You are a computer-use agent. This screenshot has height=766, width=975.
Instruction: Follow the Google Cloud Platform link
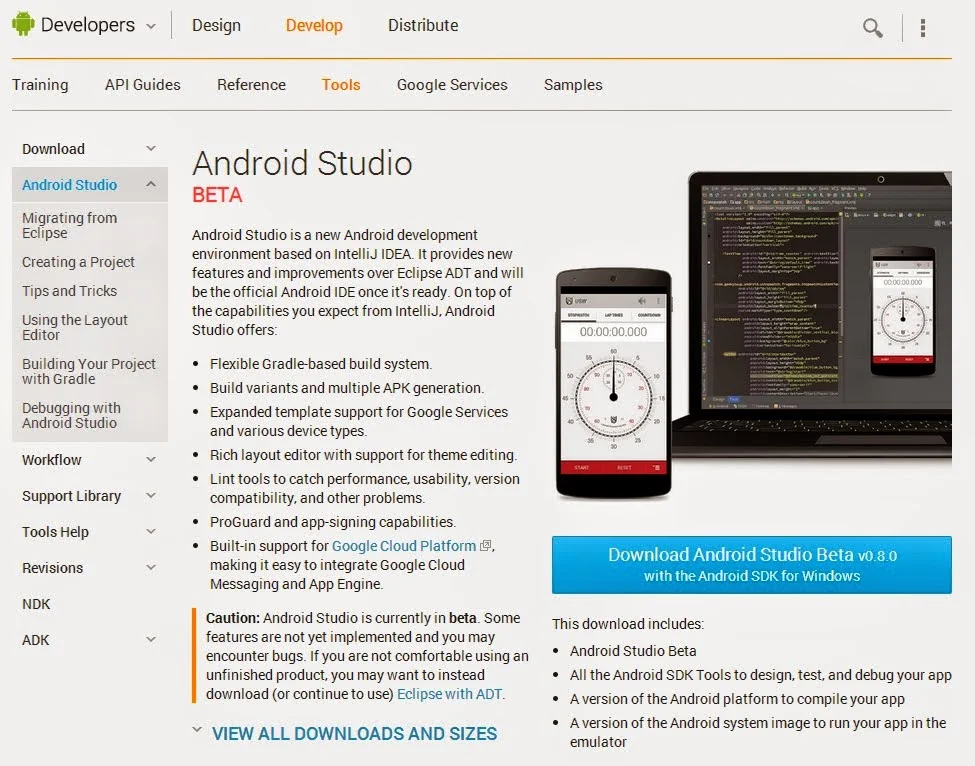coord(404,546)
